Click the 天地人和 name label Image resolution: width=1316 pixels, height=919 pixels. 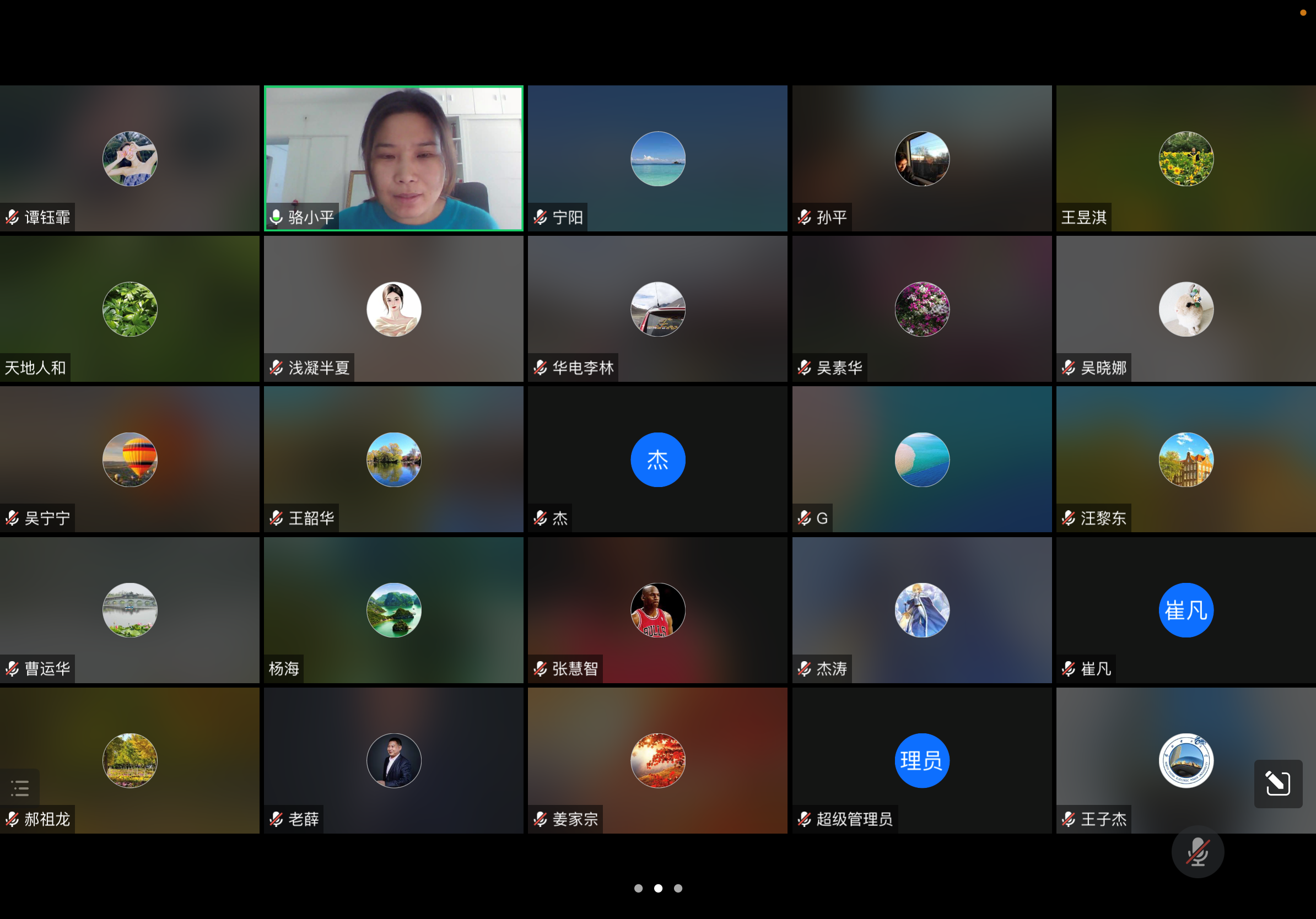coord(35,368)
